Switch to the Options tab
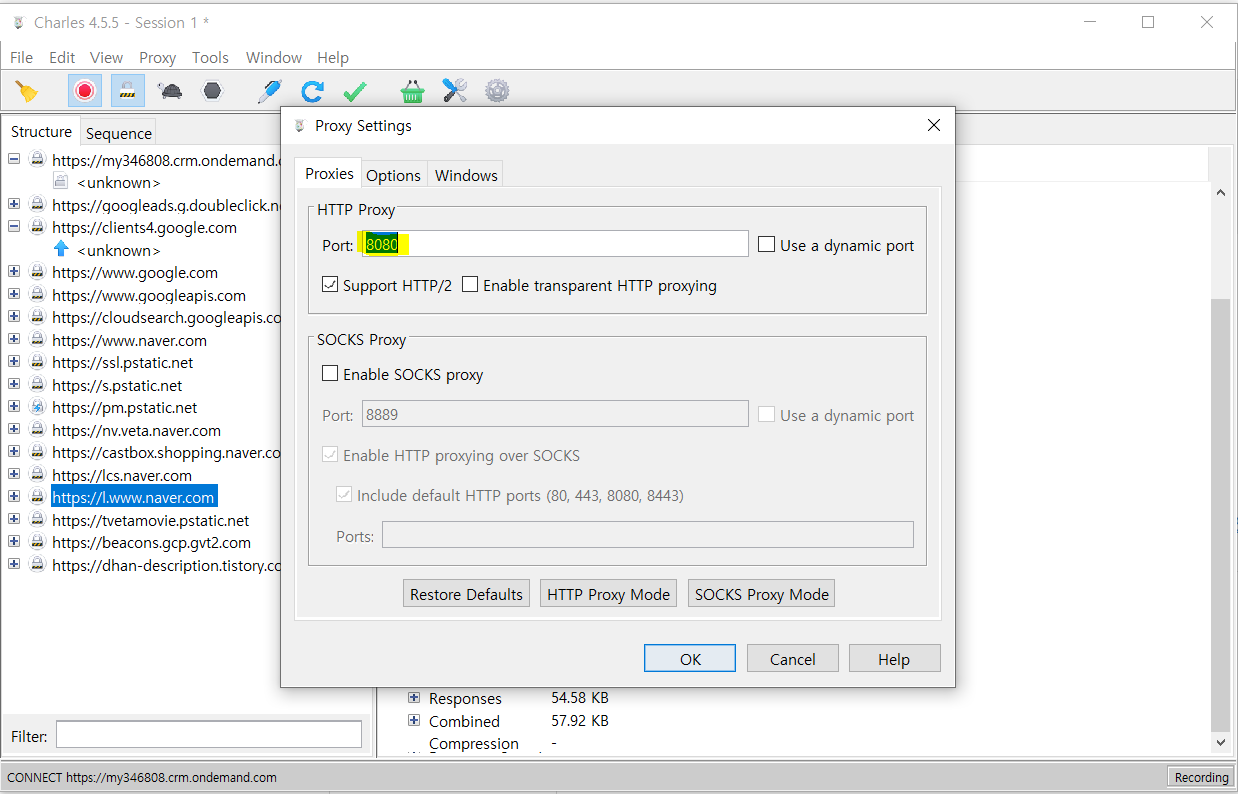 (x=393, y=175)
